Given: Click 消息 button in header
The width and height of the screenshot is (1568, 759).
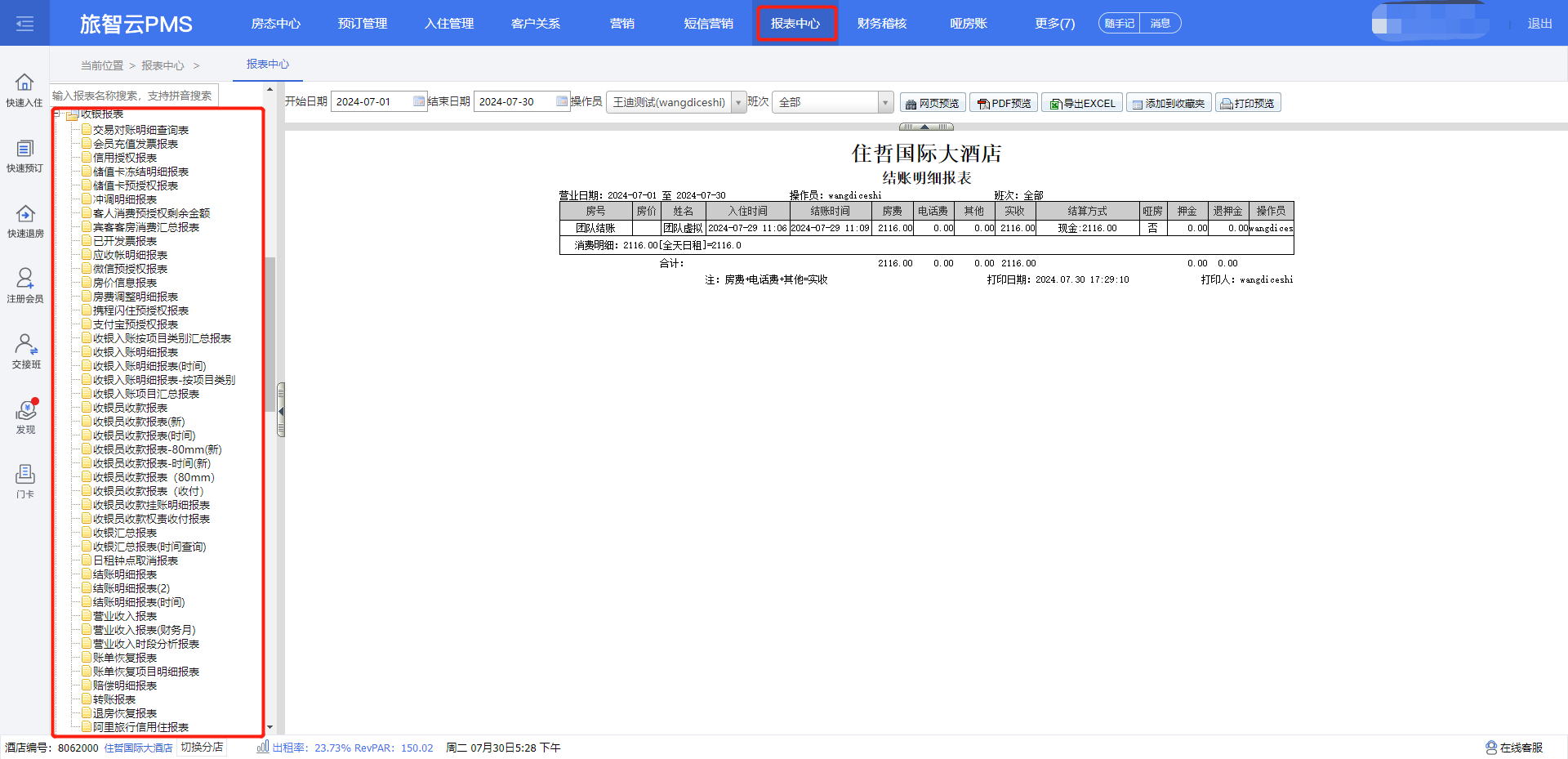Looking at the screenshot, I should pos(1160,23).
